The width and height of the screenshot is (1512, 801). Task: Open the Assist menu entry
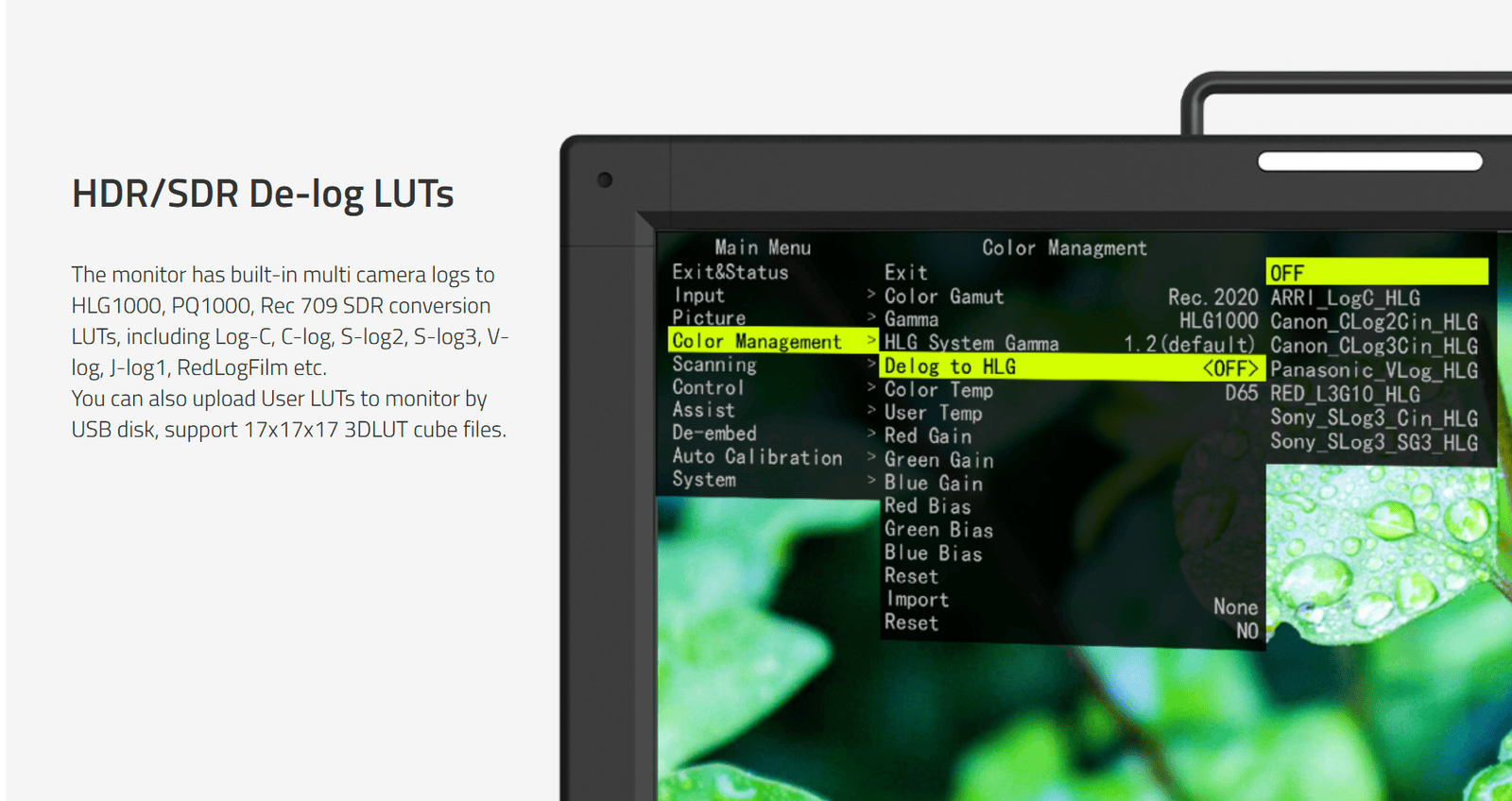pos(703,410)
